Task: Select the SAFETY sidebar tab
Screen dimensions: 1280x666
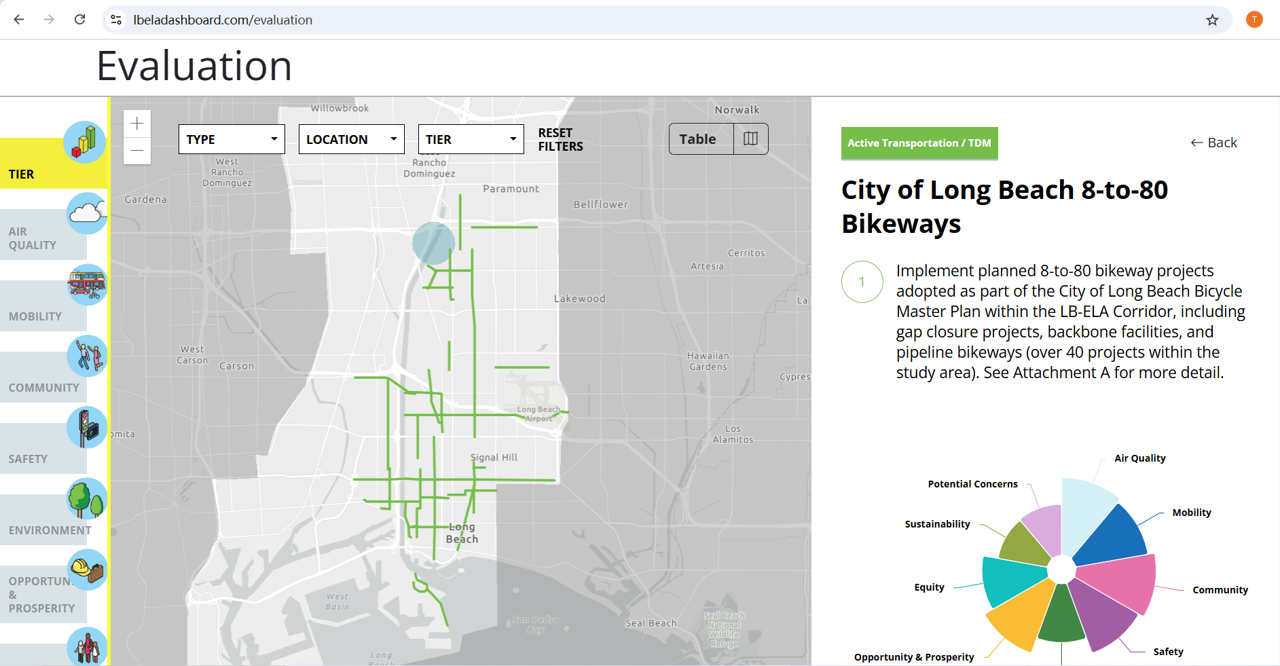Action: [43, 449]
